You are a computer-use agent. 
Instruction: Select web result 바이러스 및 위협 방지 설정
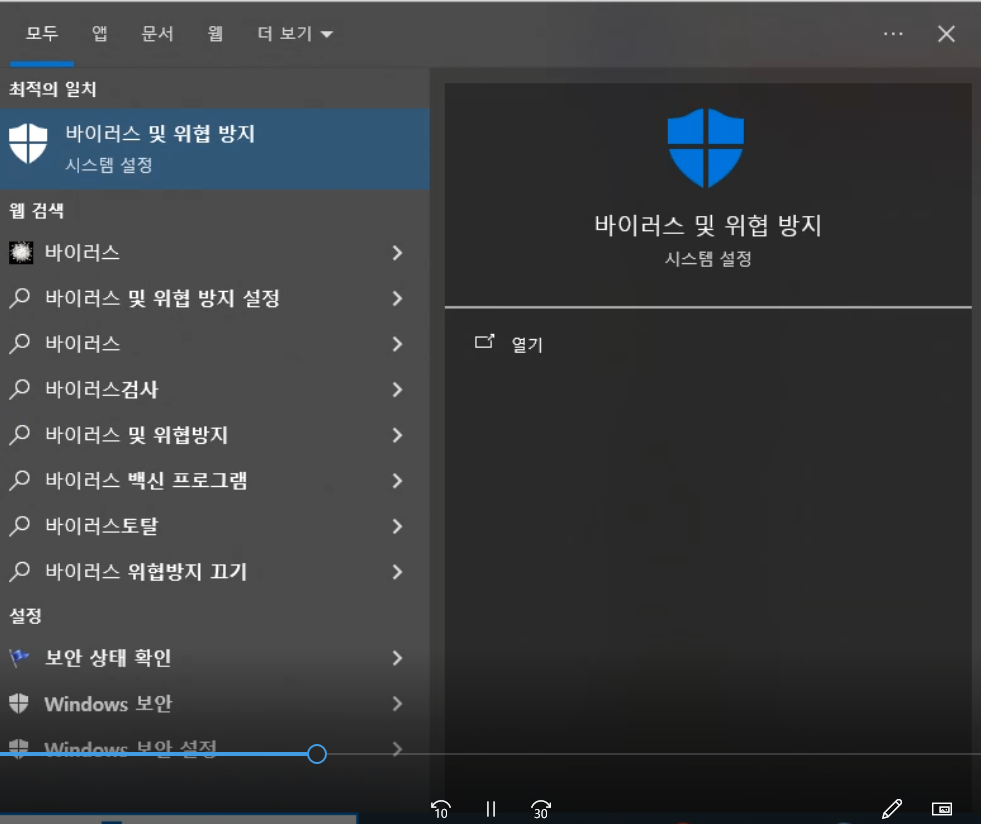coord(162,298)
